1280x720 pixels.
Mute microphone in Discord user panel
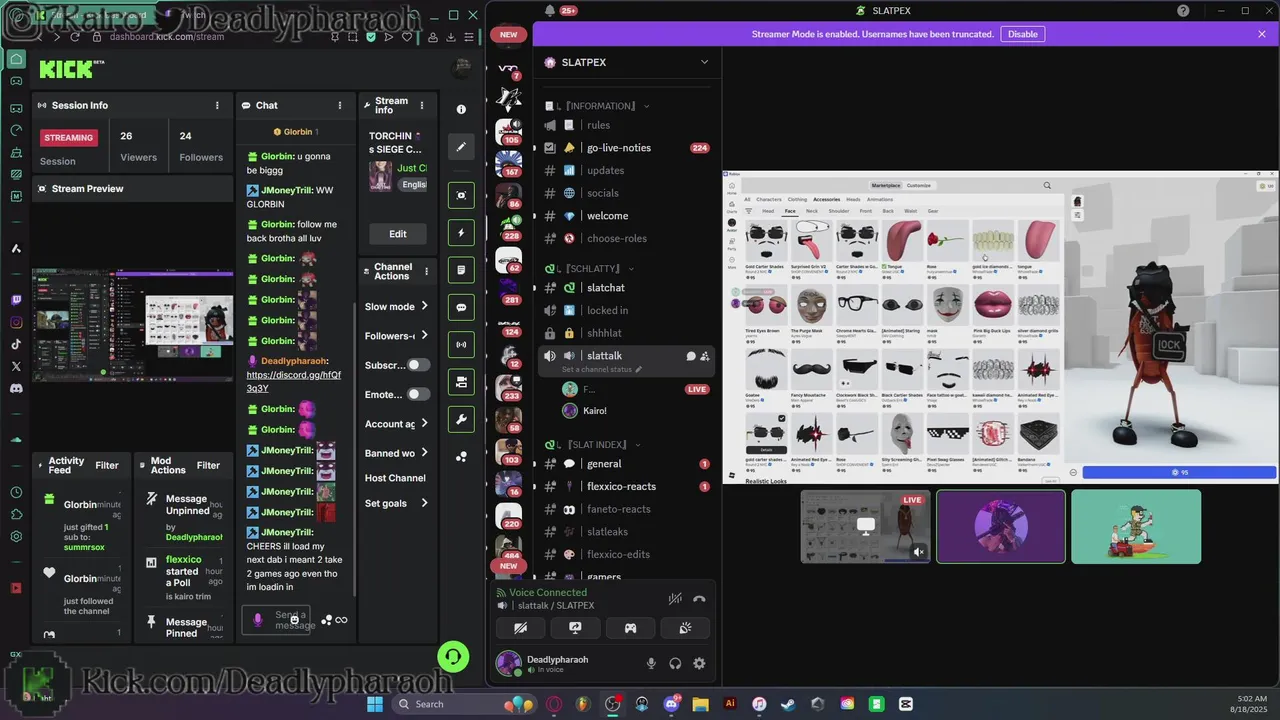(x=651, y=663)
